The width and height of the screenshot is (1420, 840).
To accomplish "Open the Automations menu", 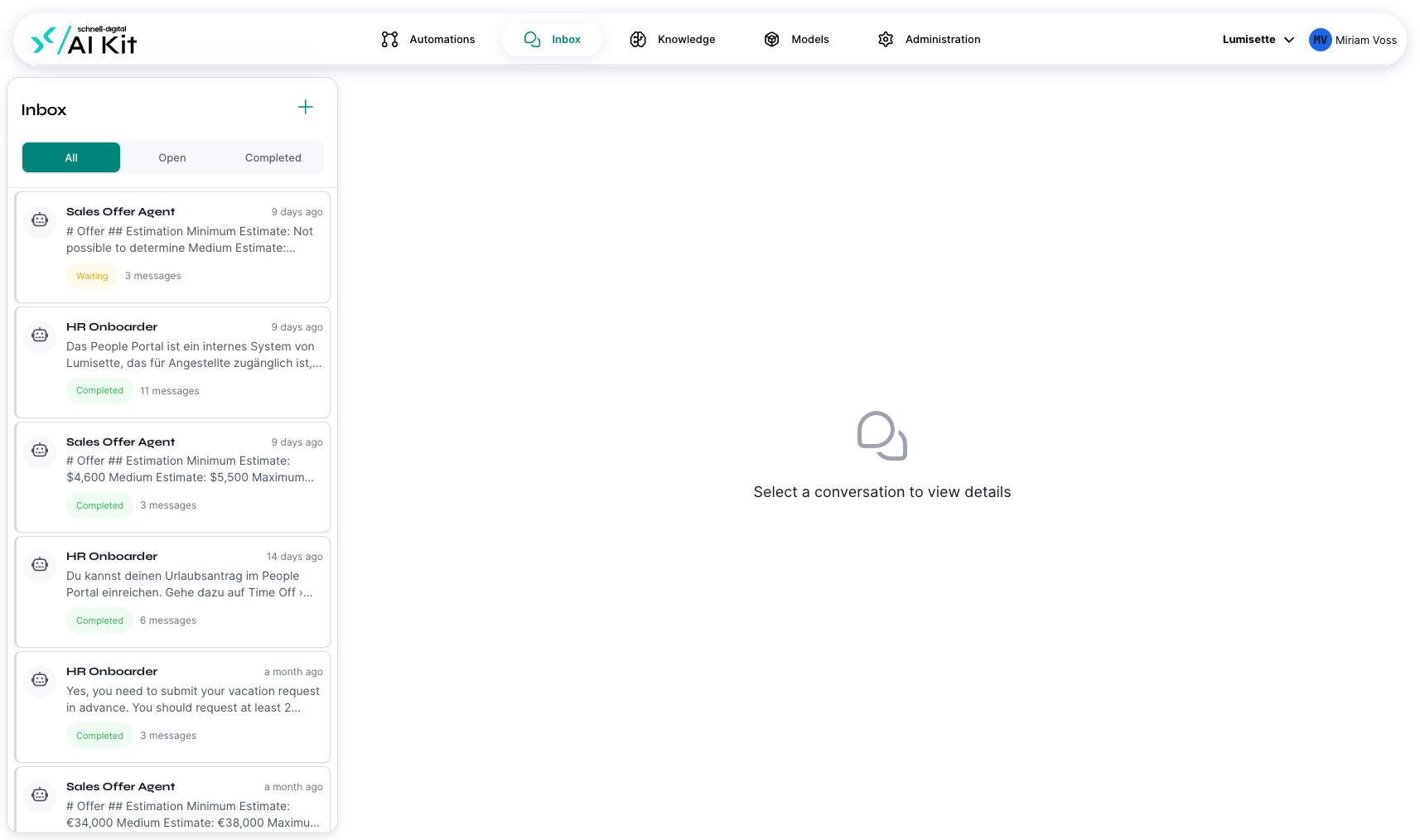I will click(x=427, y=39).
